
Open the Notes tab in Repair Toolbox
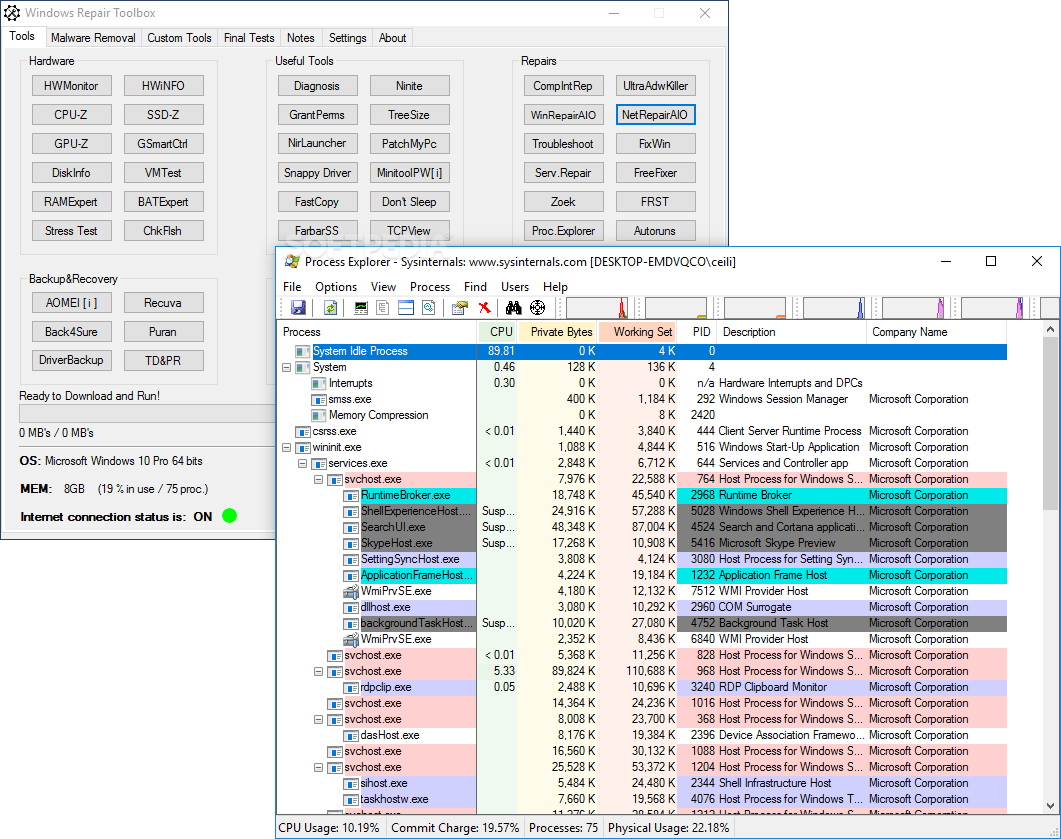(x=300, y=38)
